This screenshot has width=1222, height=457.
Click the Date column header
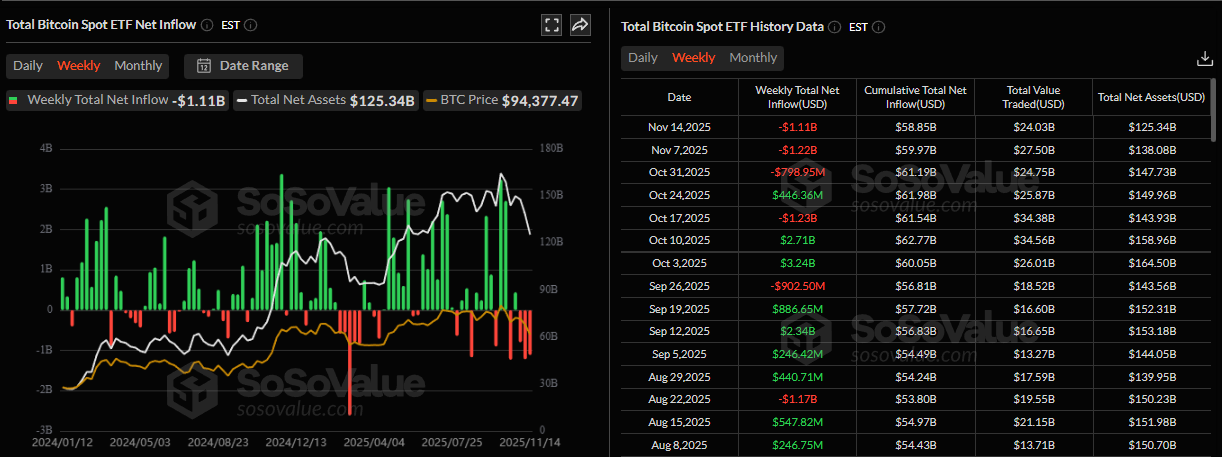(679, 97)
